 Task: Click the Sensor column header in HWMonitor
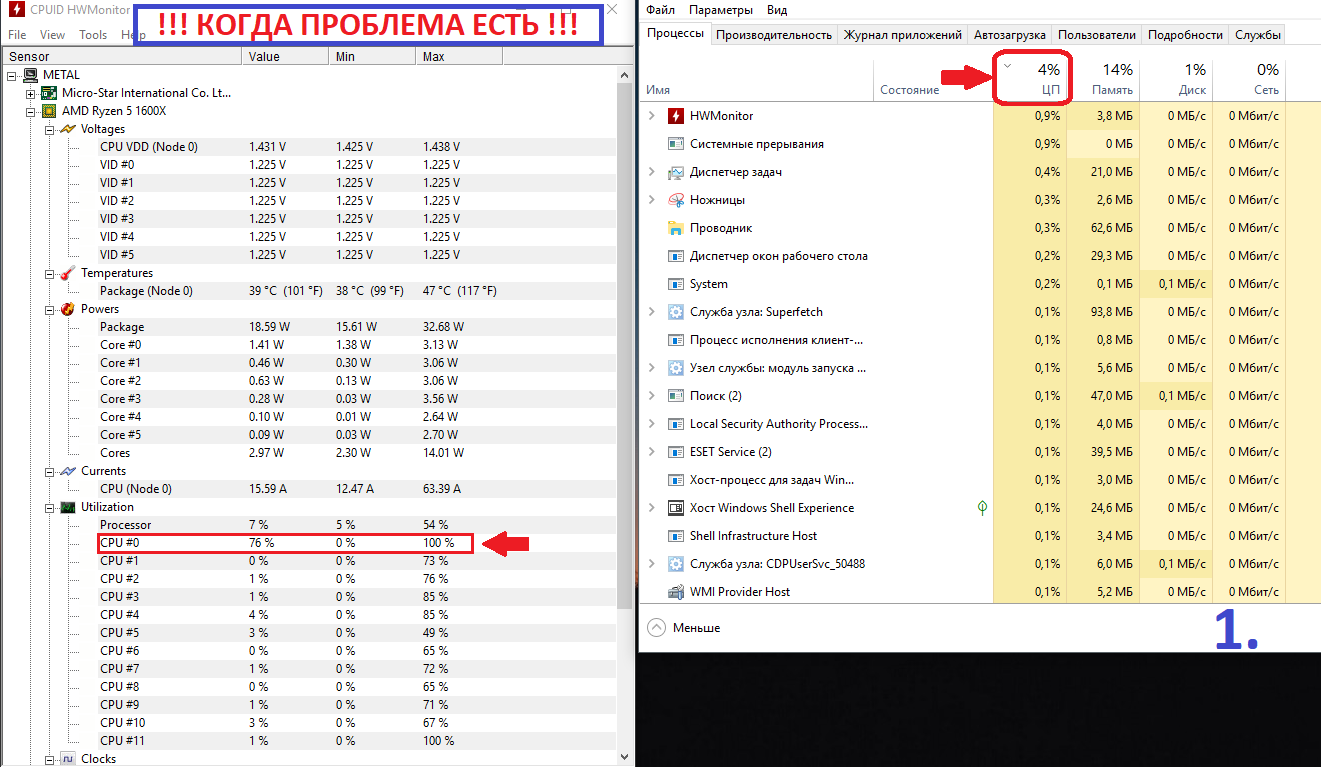(121, 57)
